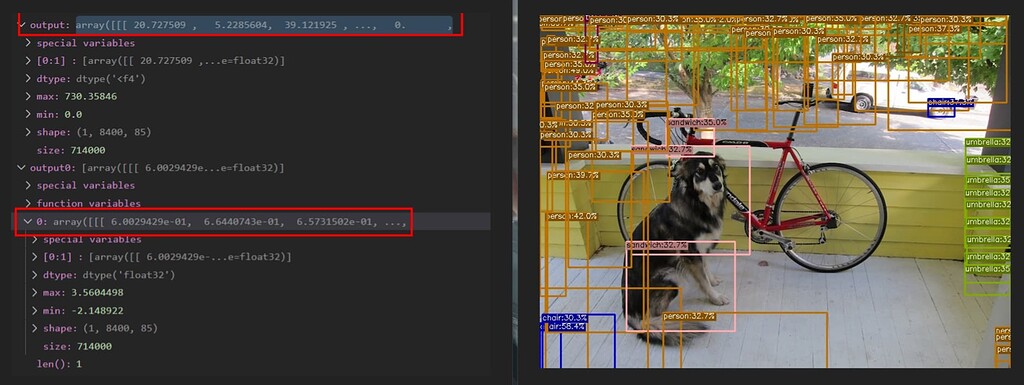
Task: Click the person:39.7% detection label
Action: pyautogui.click(x=573, y=175)
